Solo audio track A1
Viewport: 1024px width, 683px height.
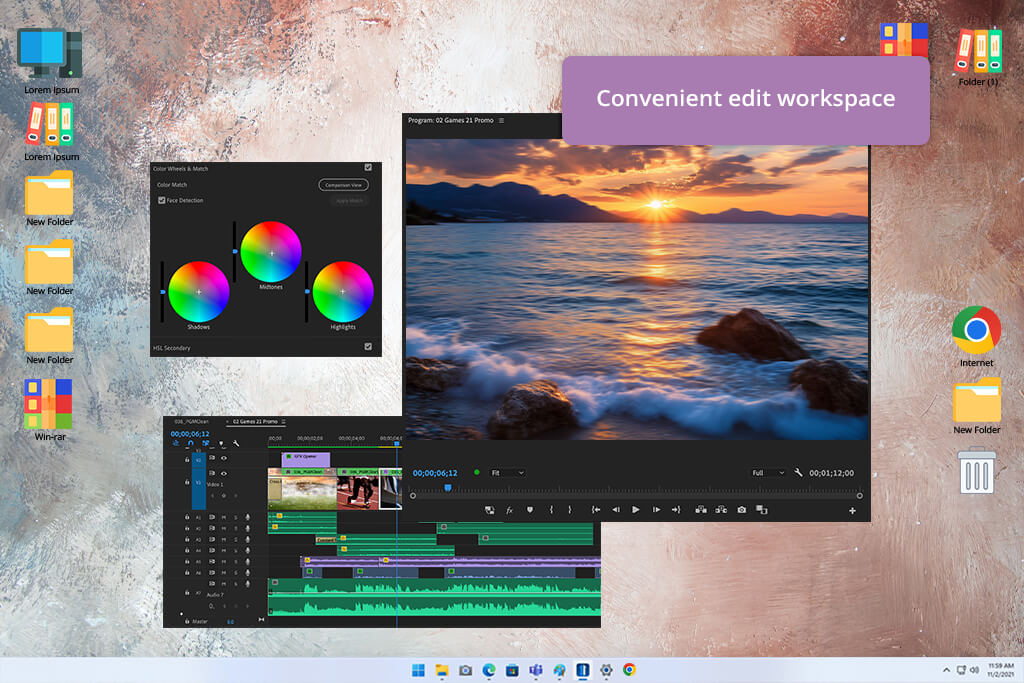tap(236, 517)
